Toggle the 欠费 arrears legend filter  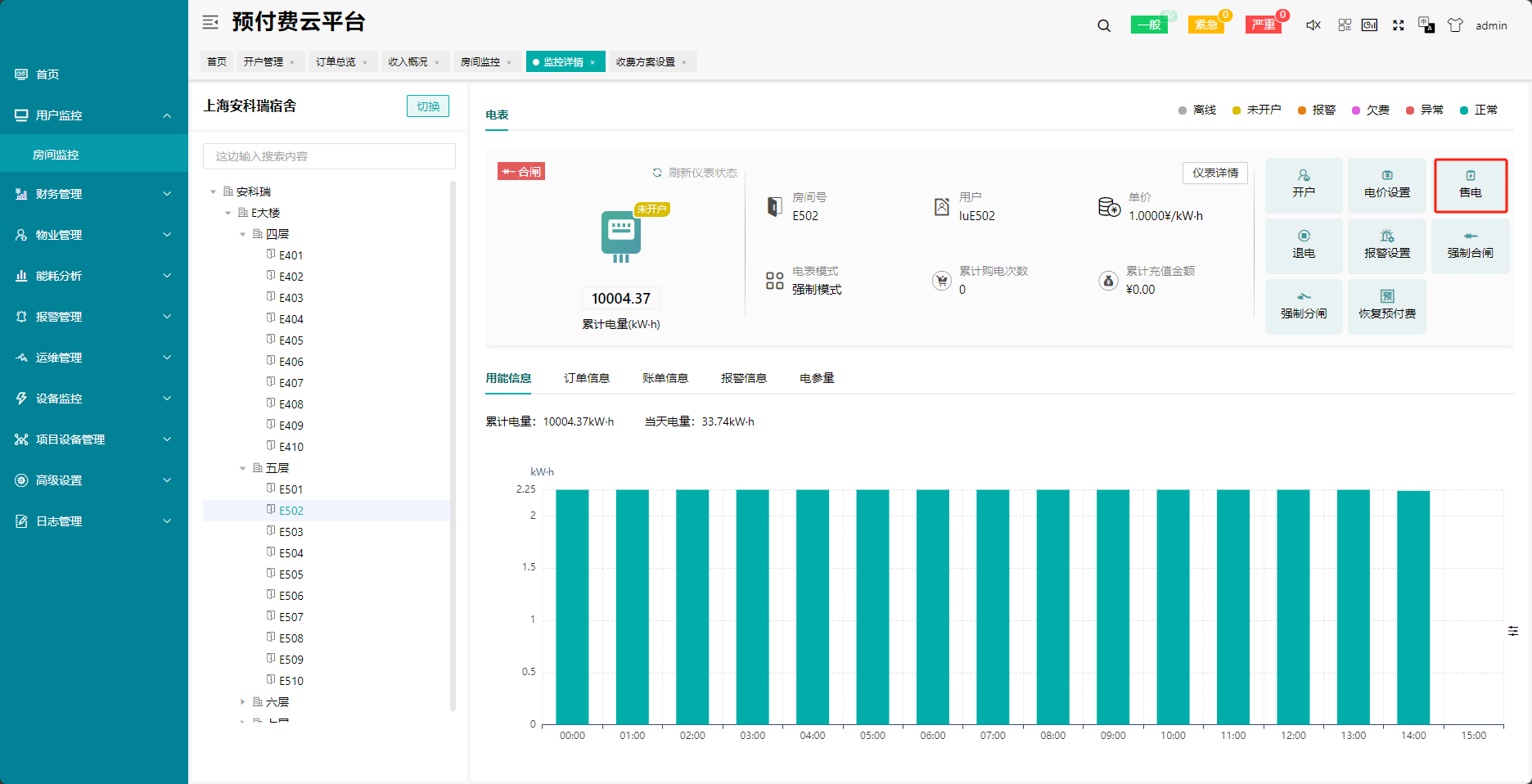(x=1370, y=110)
